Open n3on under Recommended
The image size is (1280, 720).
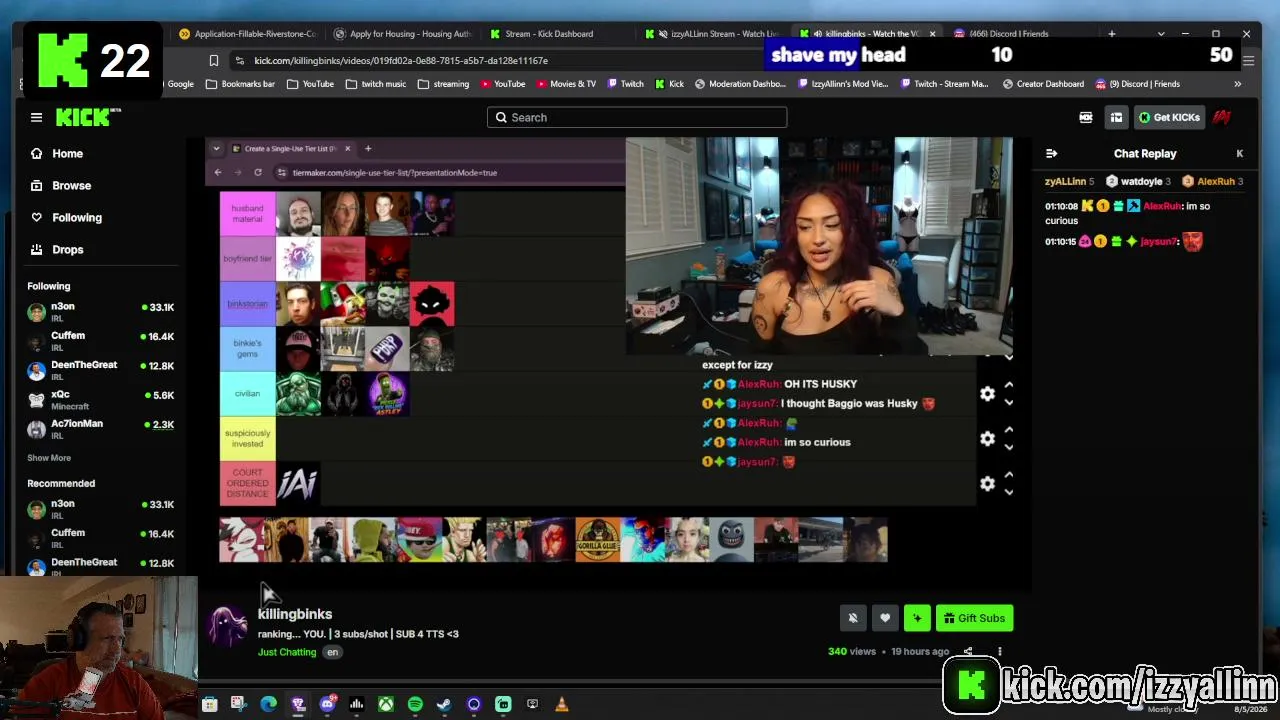pyautogui.click(x=100, y=509)
